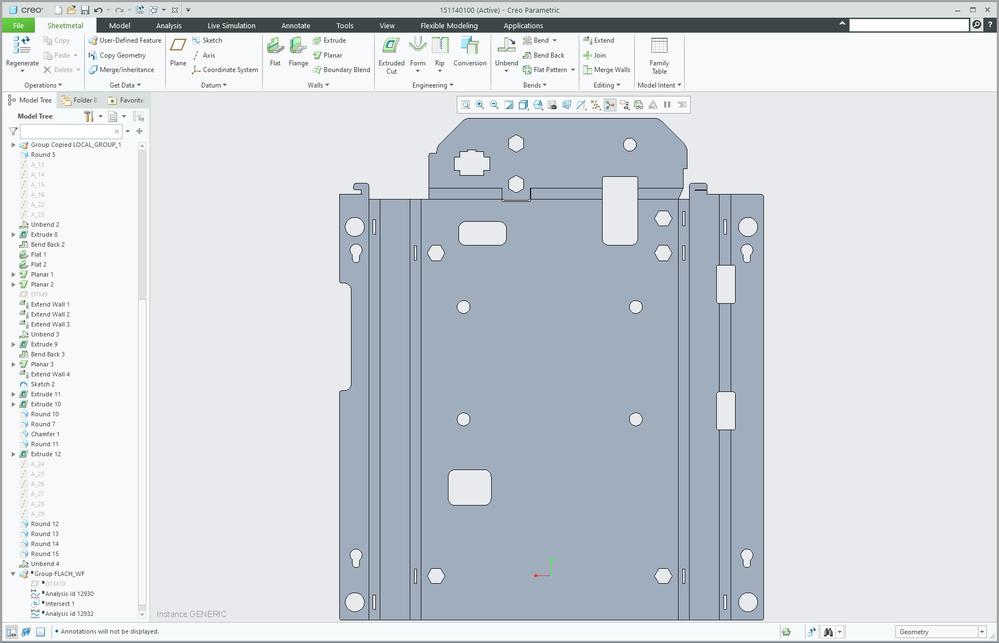Toggle the pause simulation button in graphics toolbar

[x=667, y=104]
